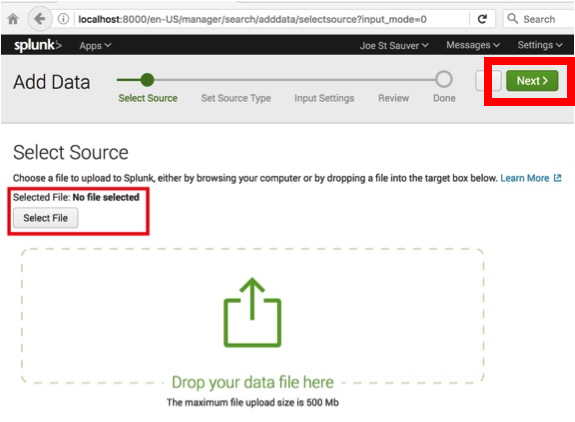Select the Select Source wizard step

coord(148,98)
